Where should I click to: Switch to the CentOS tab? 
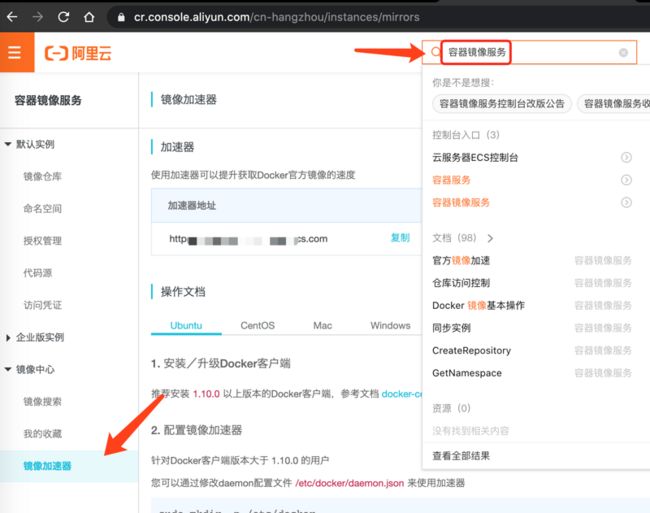pyautogui.click(x=257, y=325)
